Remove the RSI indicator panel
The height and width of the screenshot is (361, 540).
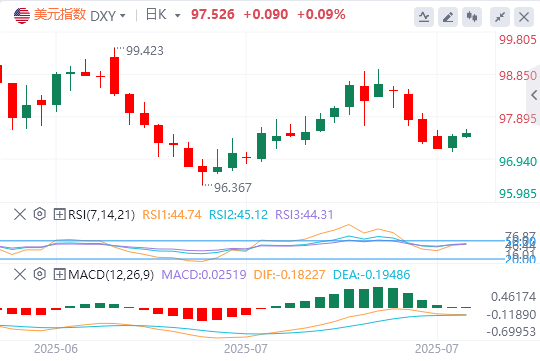pyautogui.click(x=20, y=214)
